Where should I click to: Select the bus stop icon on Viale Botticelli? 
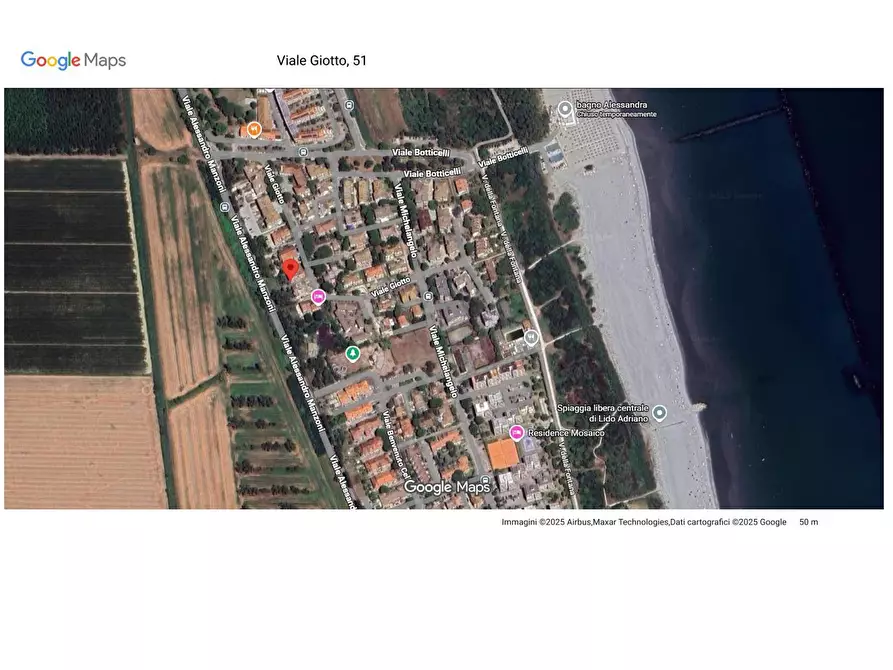click(301, 152)
